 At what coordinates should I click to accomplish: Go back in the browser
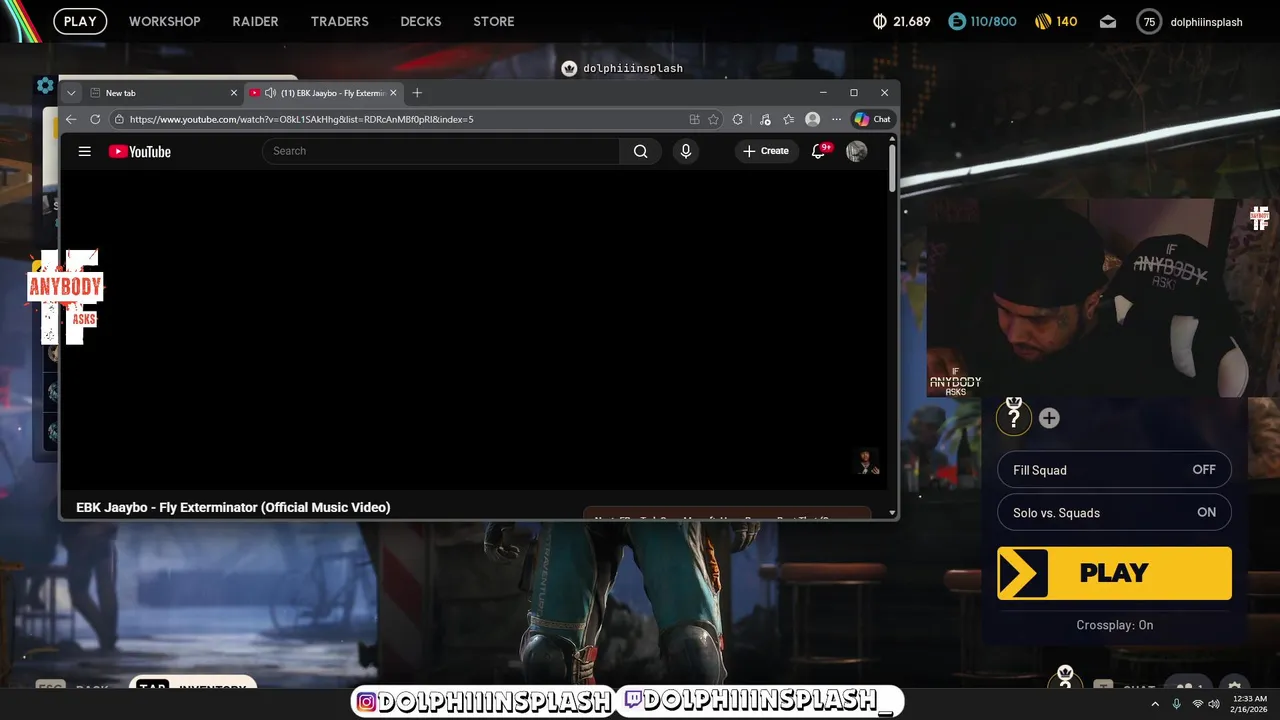(x=71, y=119)
